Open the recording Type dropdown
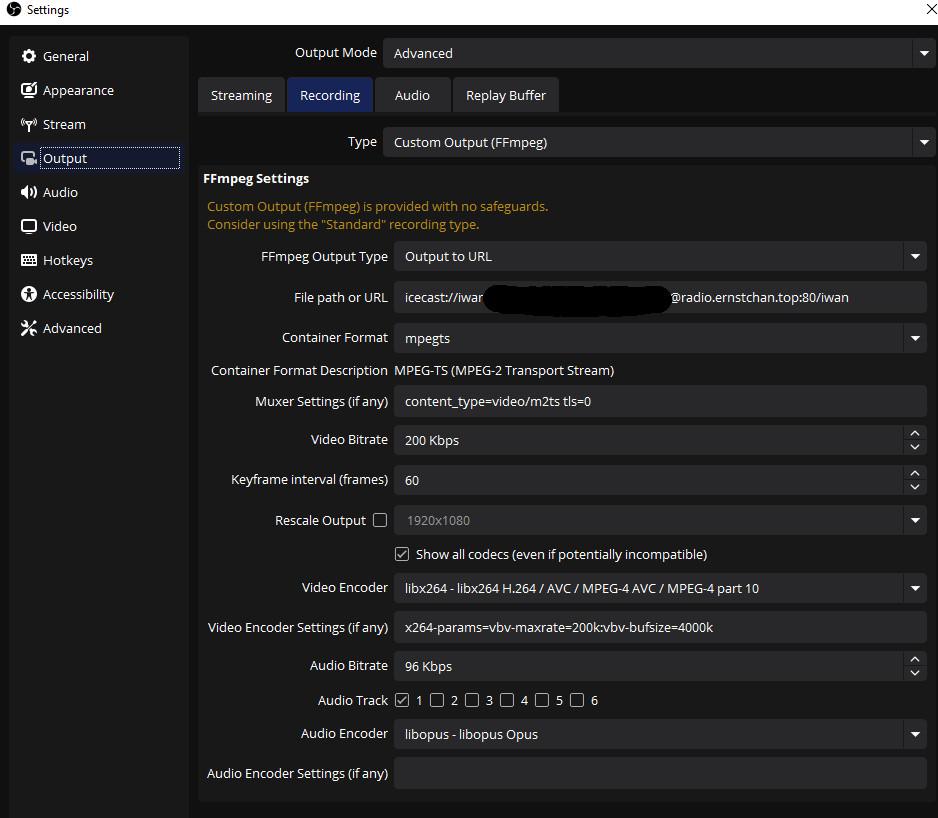The height and width of the screenshot is (818, 938). (658, 142)
